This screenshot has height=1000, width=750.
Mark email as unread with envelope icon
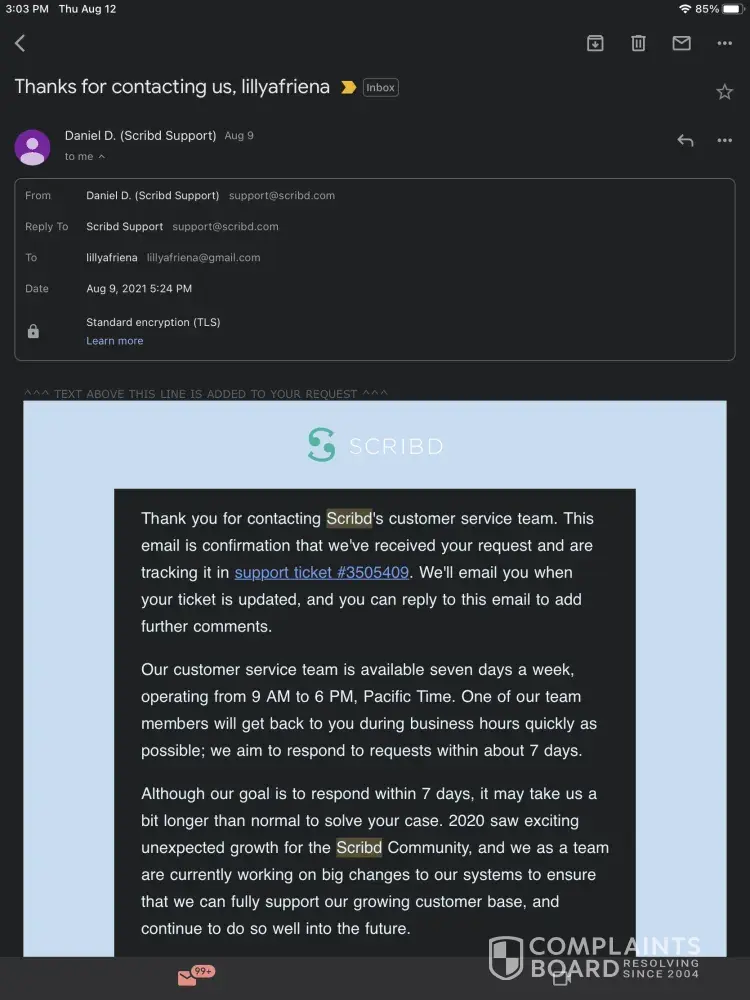pos(681,43)
